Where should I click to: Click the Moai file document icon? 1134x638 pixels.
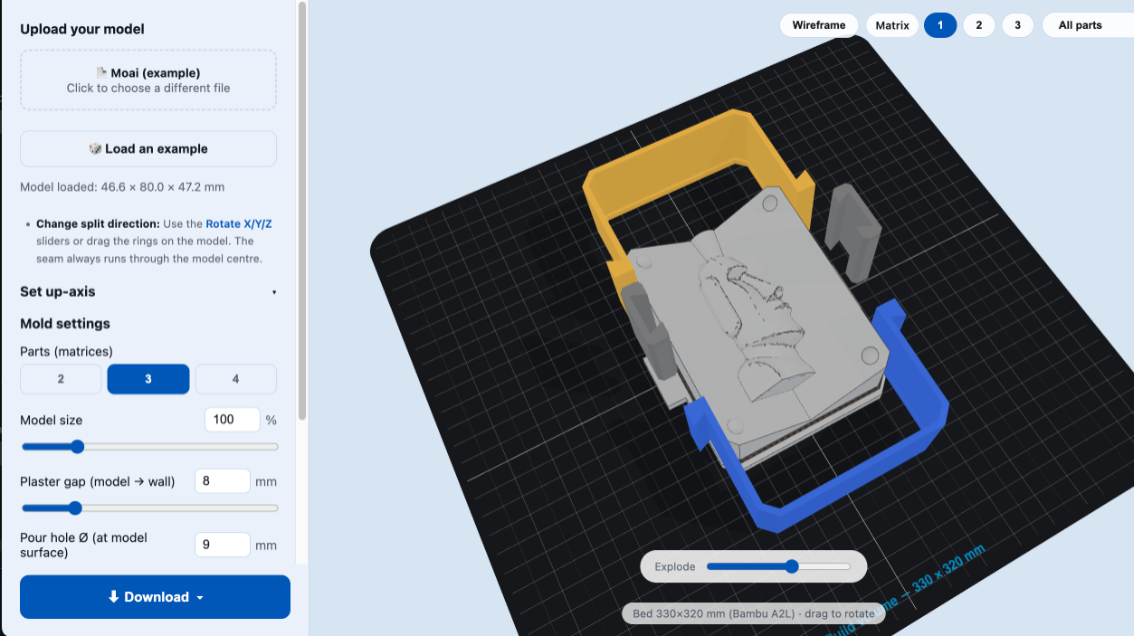pyautogui.click(x=101, y=72)
